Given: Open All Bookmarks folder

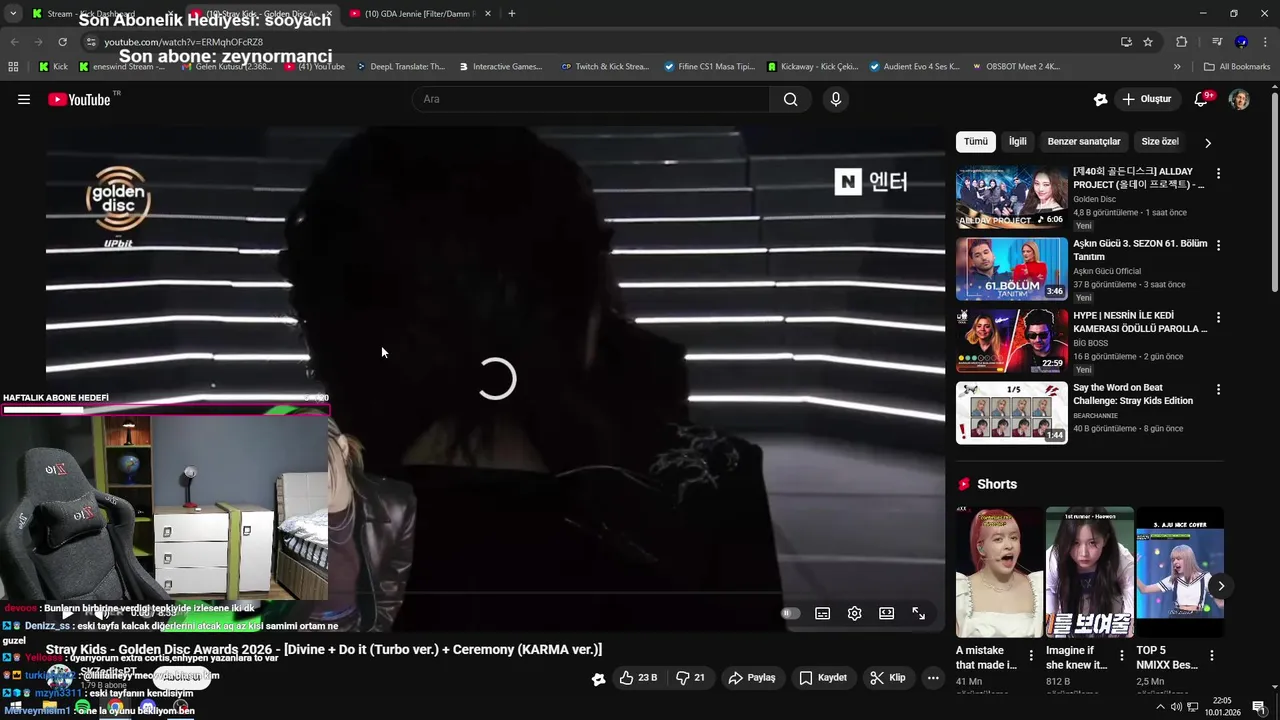Looking at the screenshot, I should click(1237, 67).
